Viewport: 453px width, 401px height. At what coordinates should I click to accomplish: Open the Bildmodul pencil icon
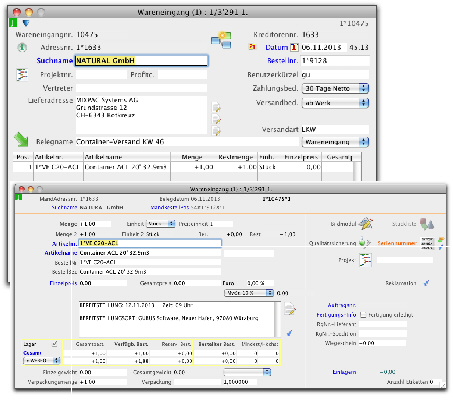[x=365, y=223]
